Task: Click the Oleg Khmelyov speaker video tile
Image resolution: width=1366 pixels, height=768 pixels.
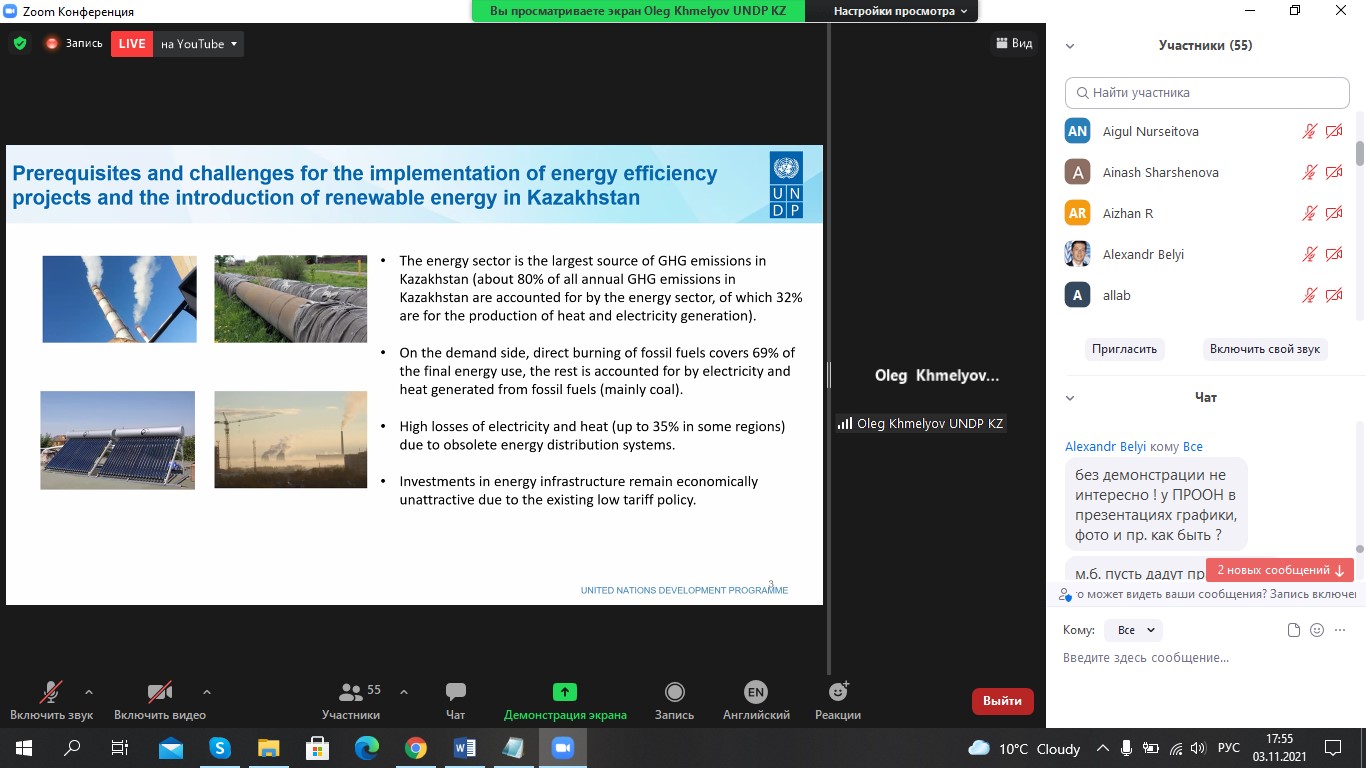Action: 937,376
